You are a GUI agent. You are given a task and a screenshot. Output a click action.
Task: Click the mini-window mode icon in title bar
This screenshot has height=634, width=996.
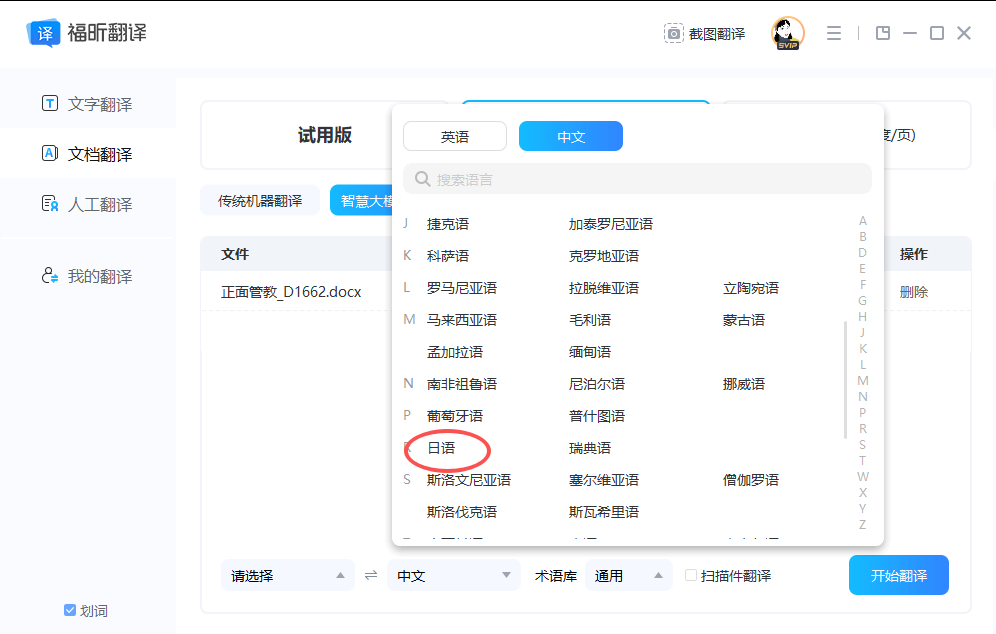pos(882,33)
